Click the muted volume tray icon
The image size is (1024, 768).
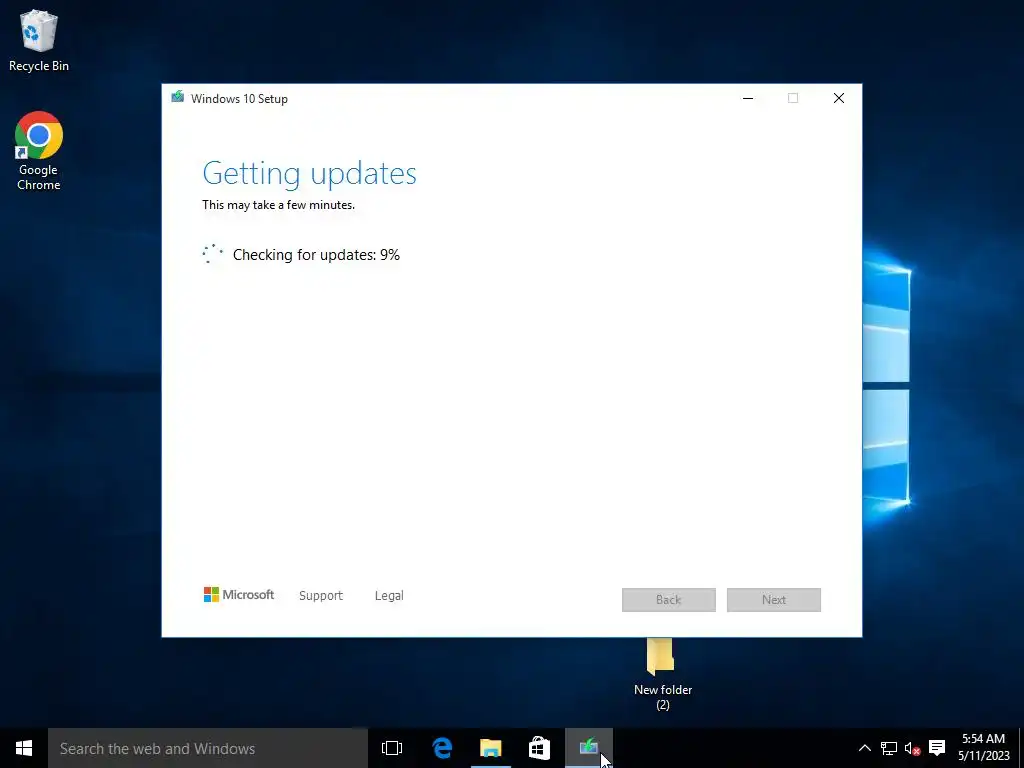pos(912,748)
